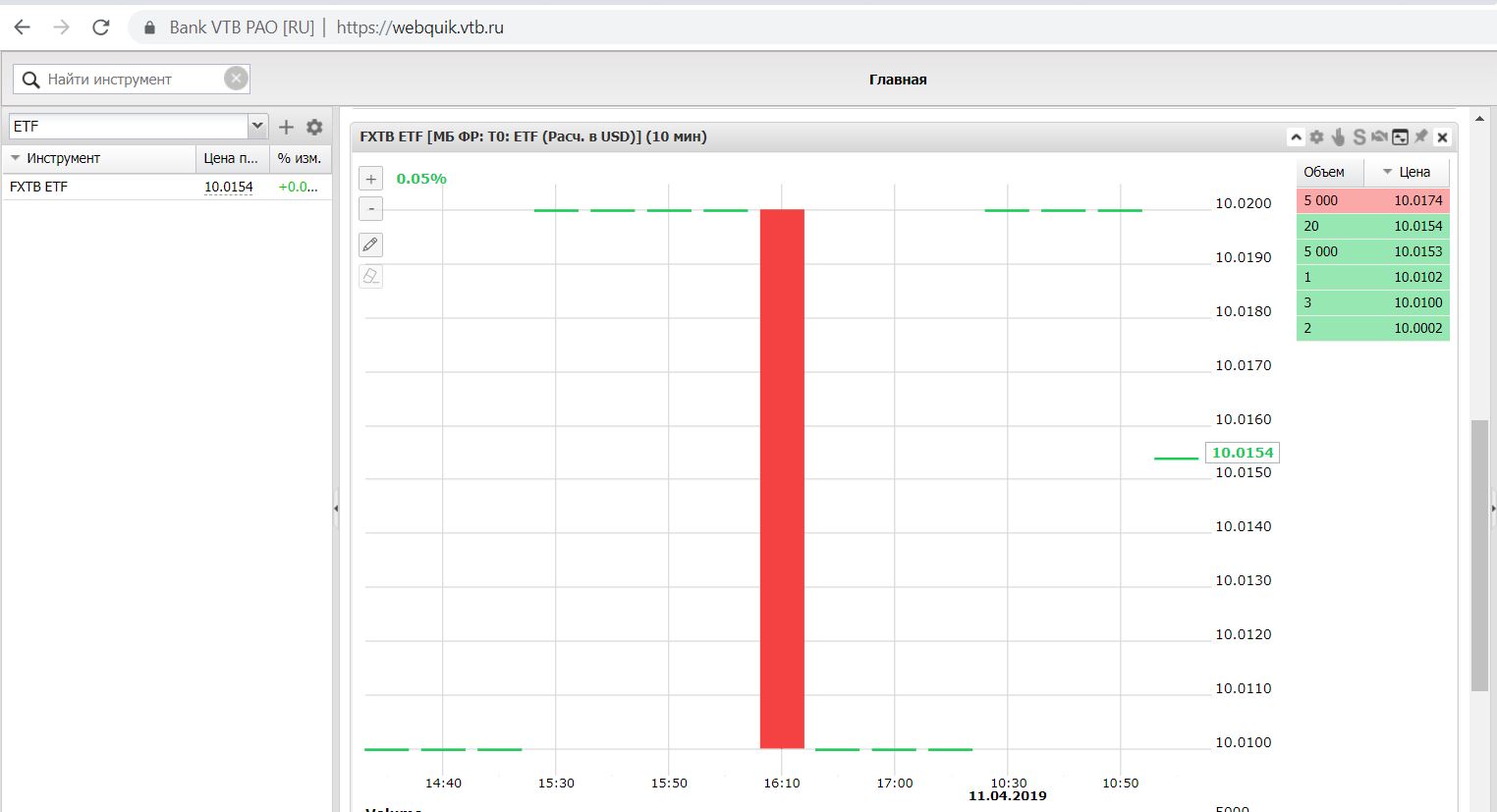Zoom out the chart with minus button

tap(371, 208)
